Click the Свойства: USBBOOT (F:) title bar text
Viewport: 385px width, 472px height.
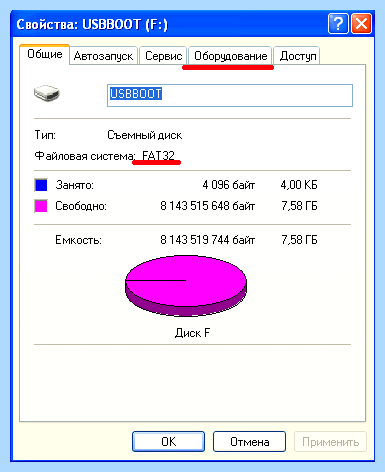[x=92, y=24]
